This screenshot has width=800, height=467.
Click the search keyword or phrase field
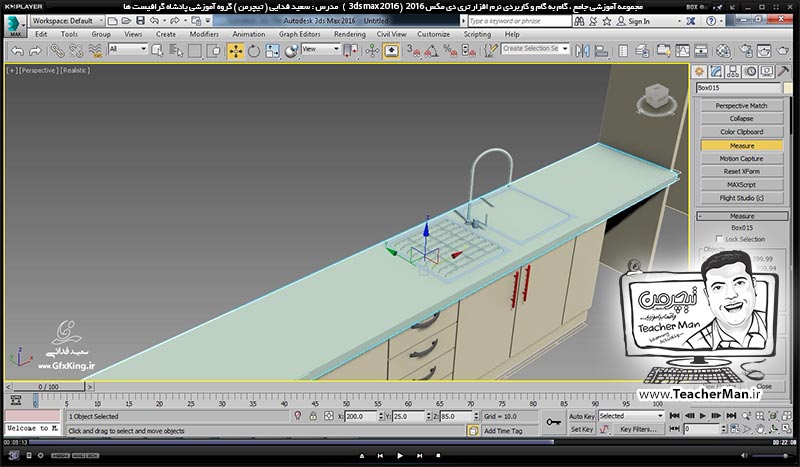tap(520, 21)
